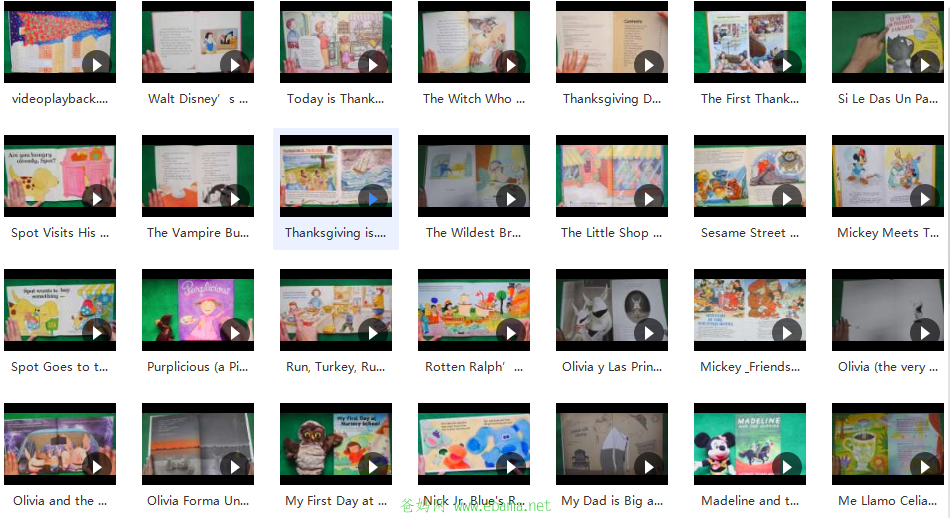Play Olivia y Las Prin... video icon
Screen dimensions: 950x518
tap(649, 332)
